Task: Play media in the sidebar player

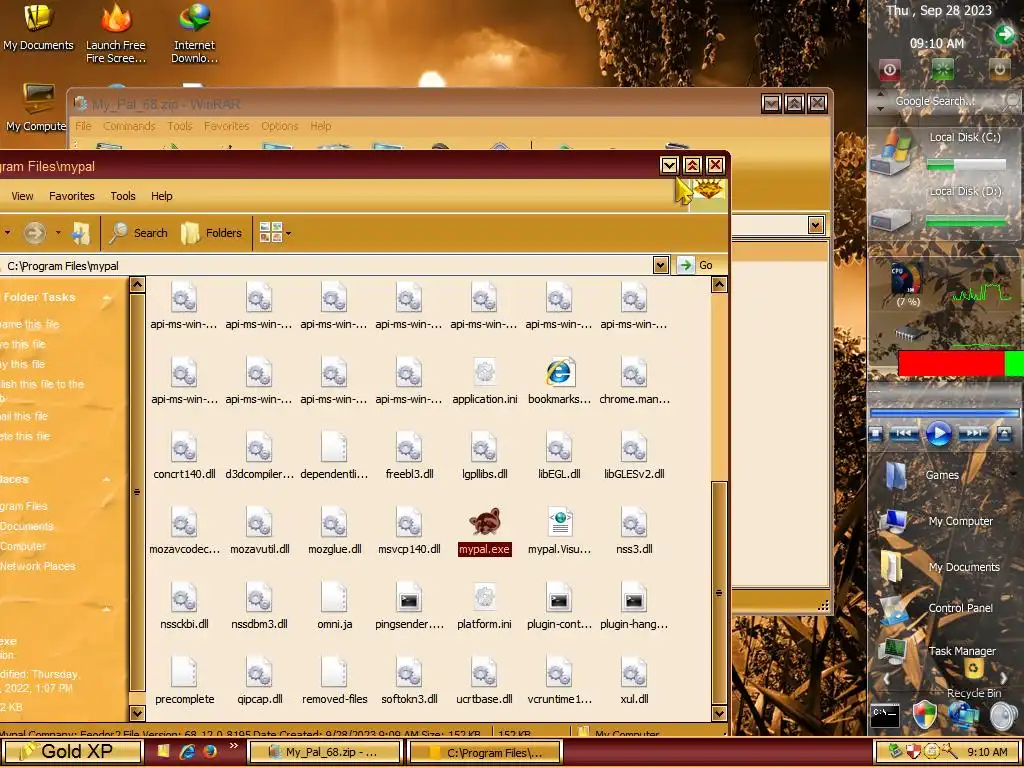Action: 938,434
